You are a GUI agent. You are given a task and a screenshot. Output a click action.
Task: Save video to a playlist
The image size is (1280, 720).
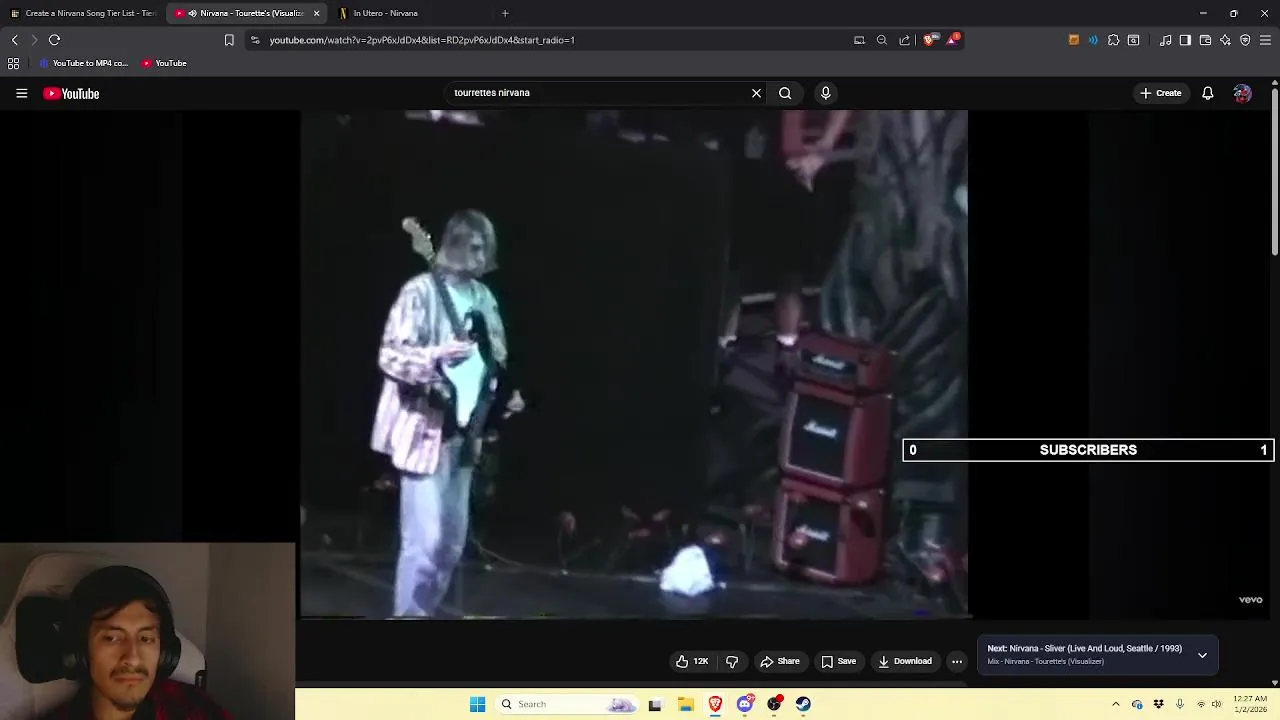click(838, 661)
